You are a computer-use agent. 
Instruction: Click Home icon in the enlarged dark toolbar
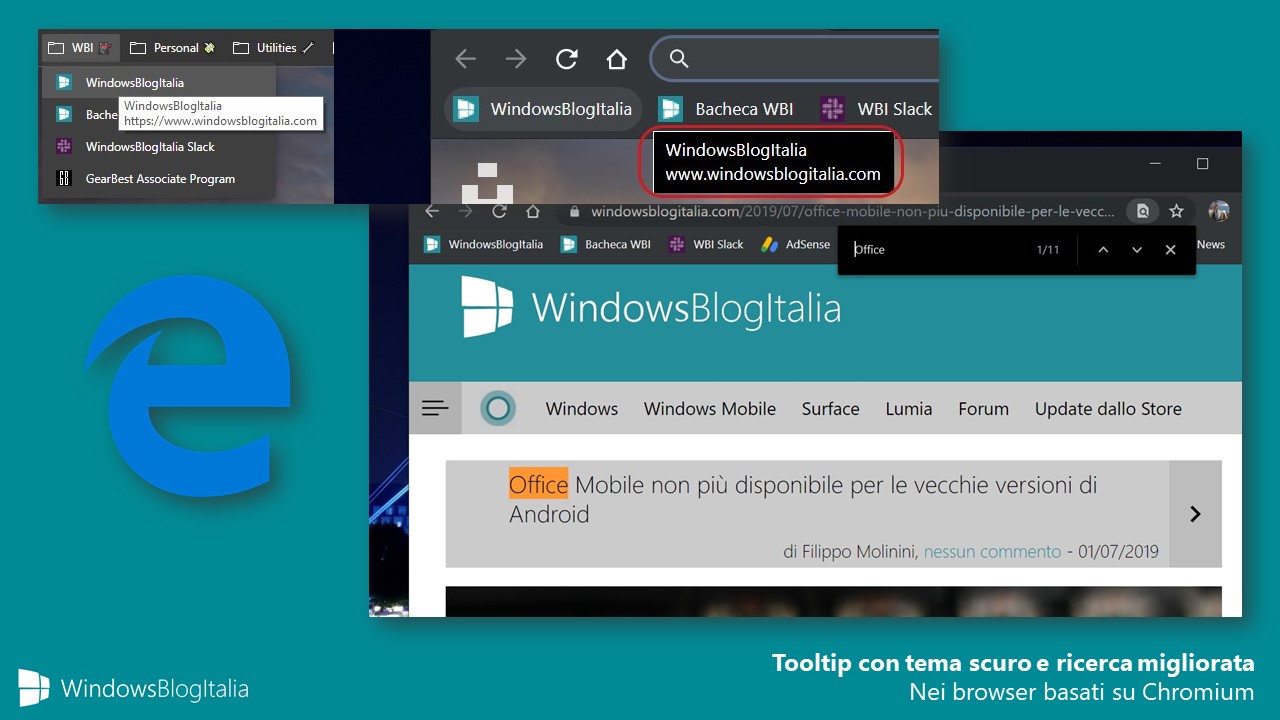click(617, 59)
